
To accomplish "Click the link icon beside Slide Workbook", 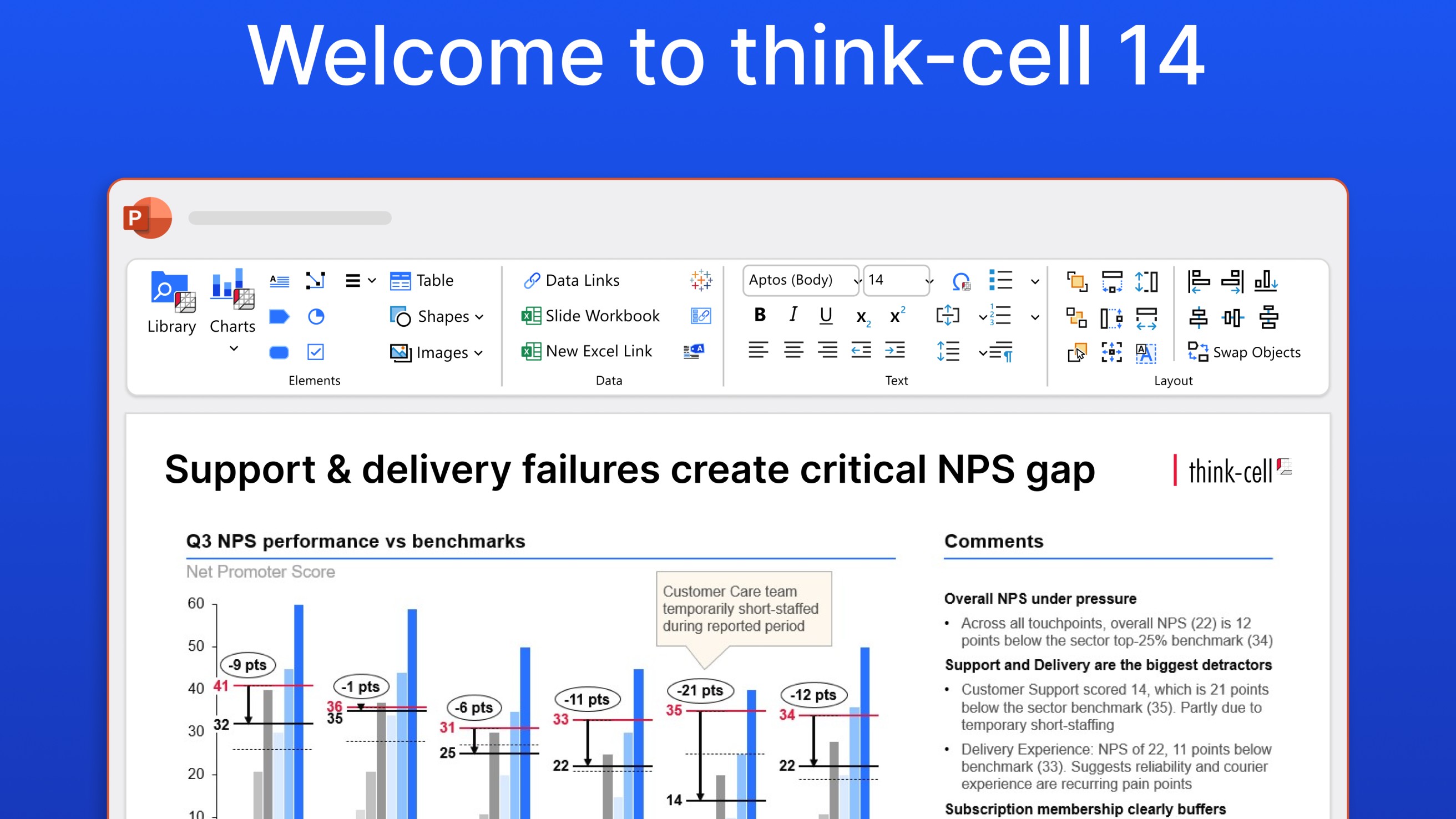I will click(x=701, y=316).
